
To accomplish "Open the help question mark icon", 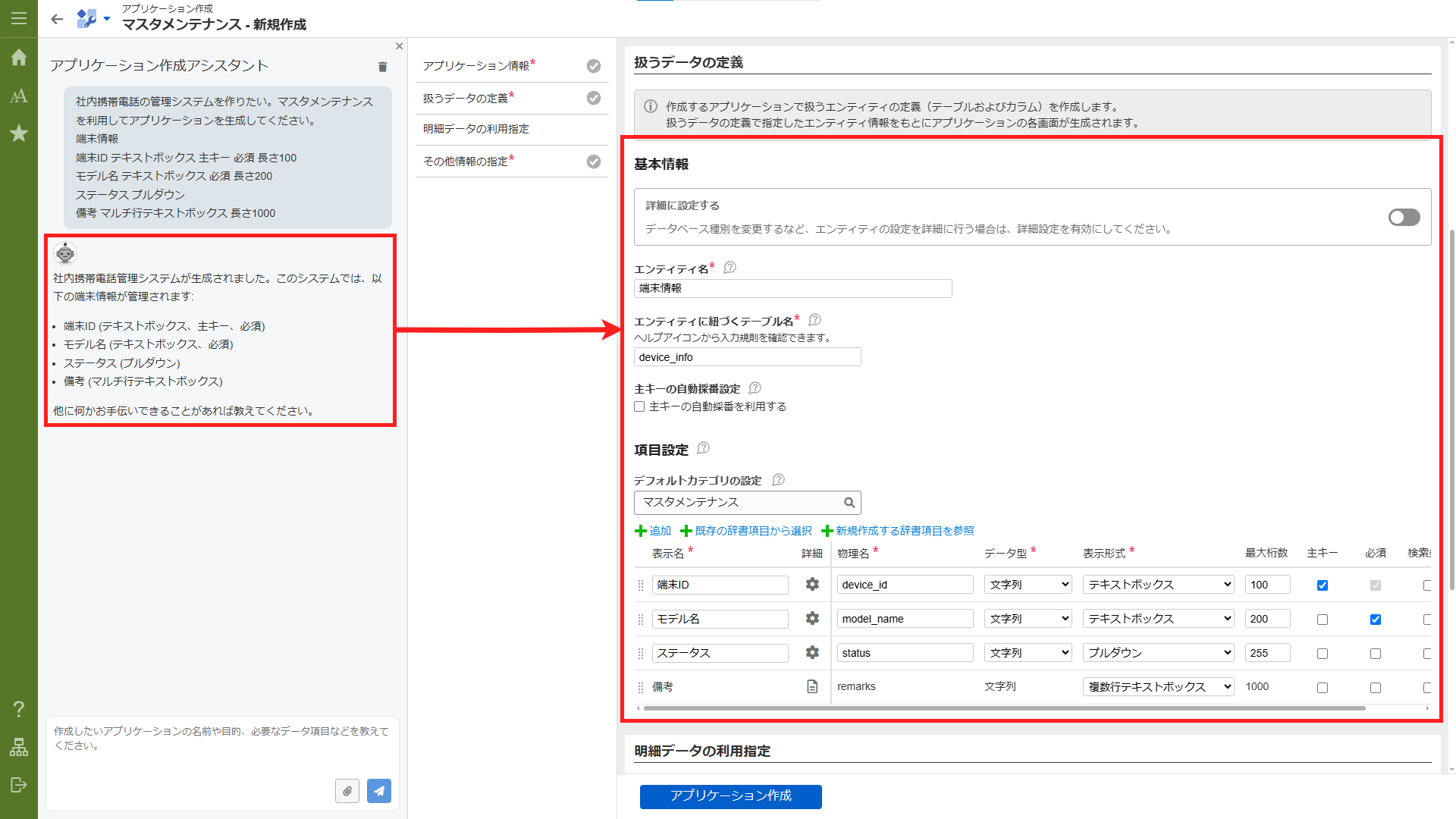I will (x=19, y=710).
